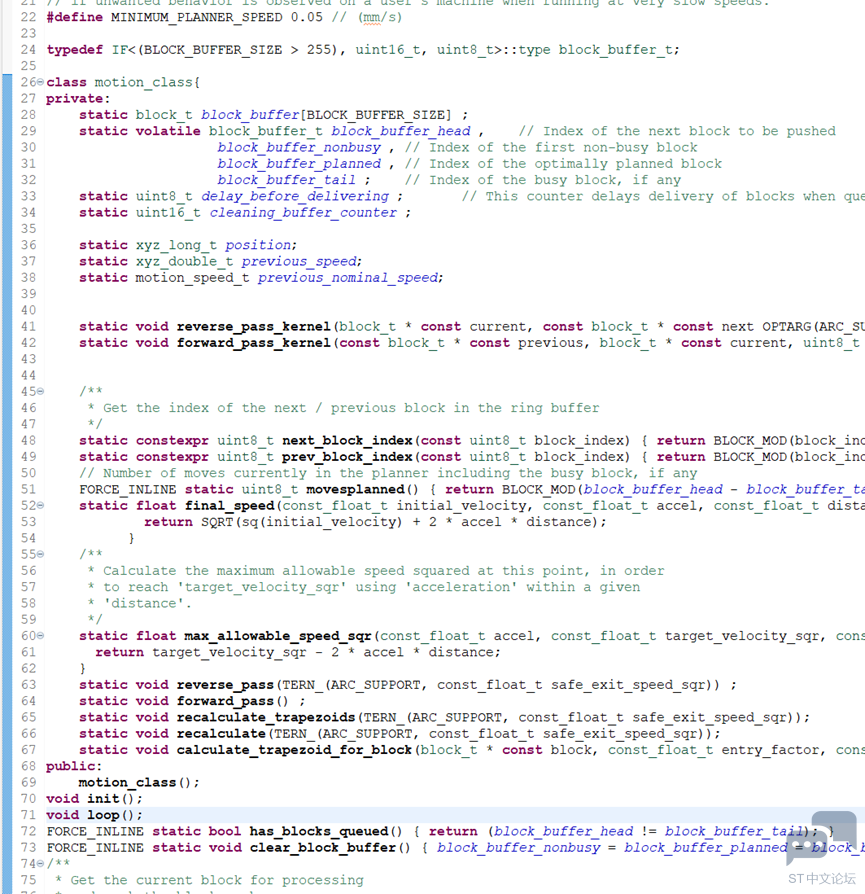Click SQRT call on line 53
The image size is (865, 894).
coord(217,522)
